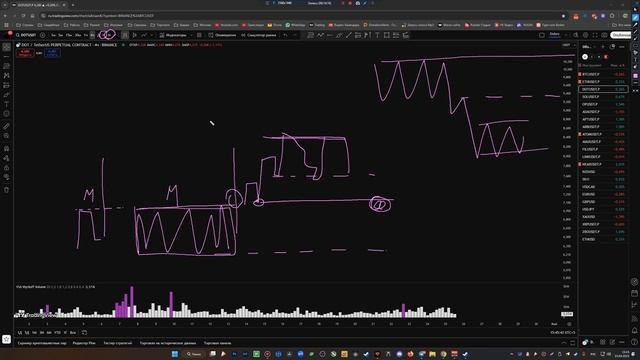This screenshot has height=360, width=640.
Task: Select the zoom-in tool in left toolbar
Action: tap(7, 136)
